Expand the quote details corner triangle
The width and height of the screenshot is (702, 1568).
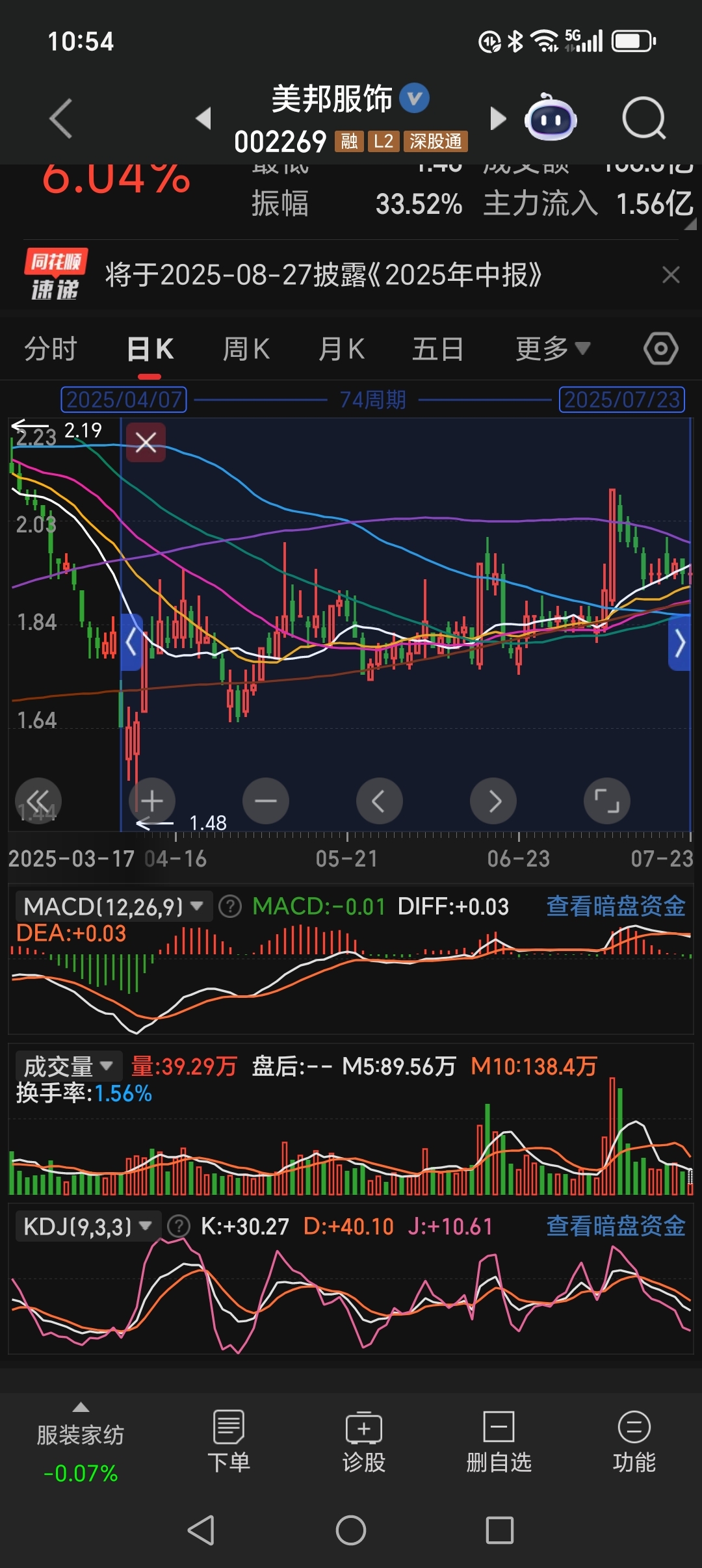coord(690,224)
